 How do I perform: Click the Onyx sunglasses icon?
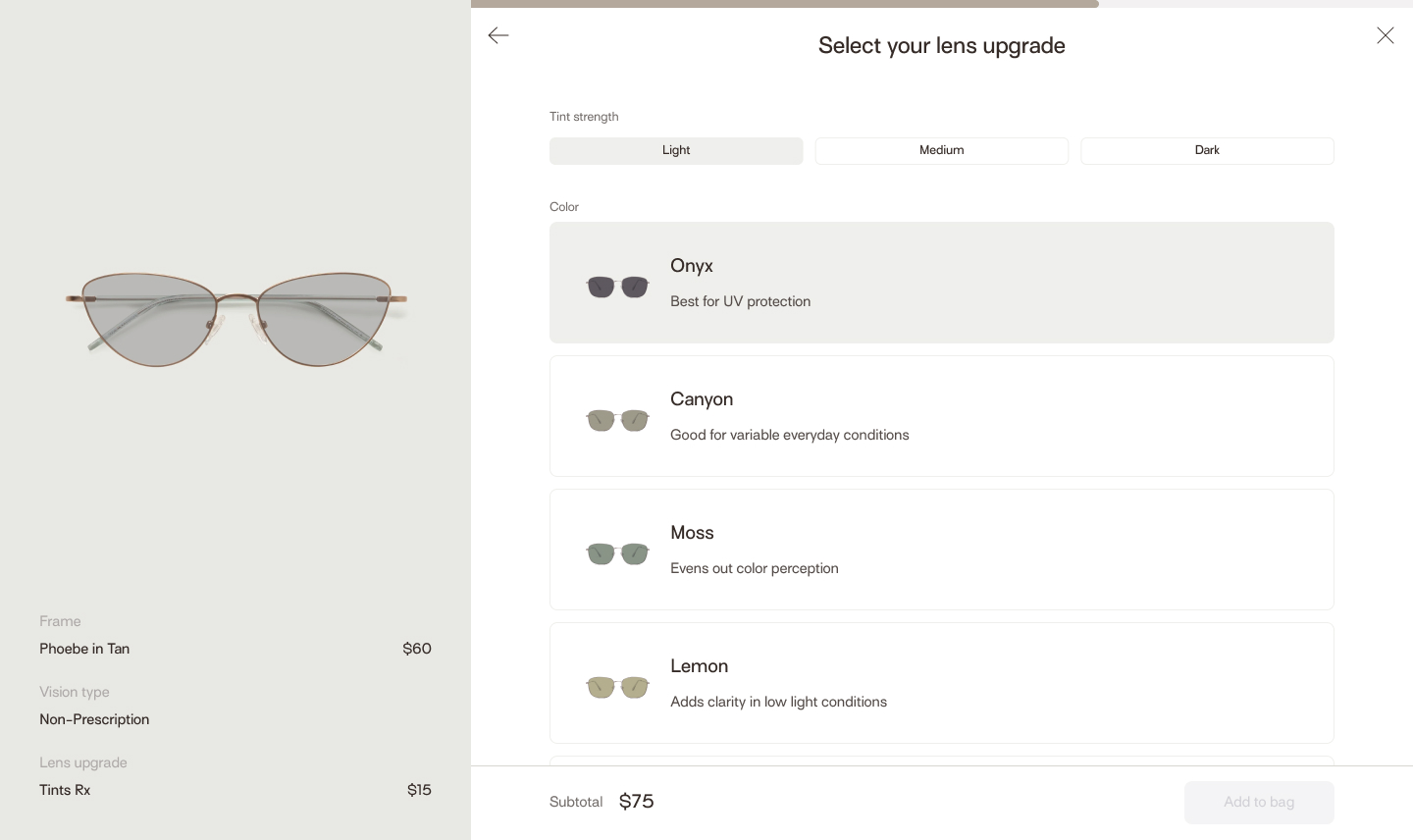coord(617,287)
